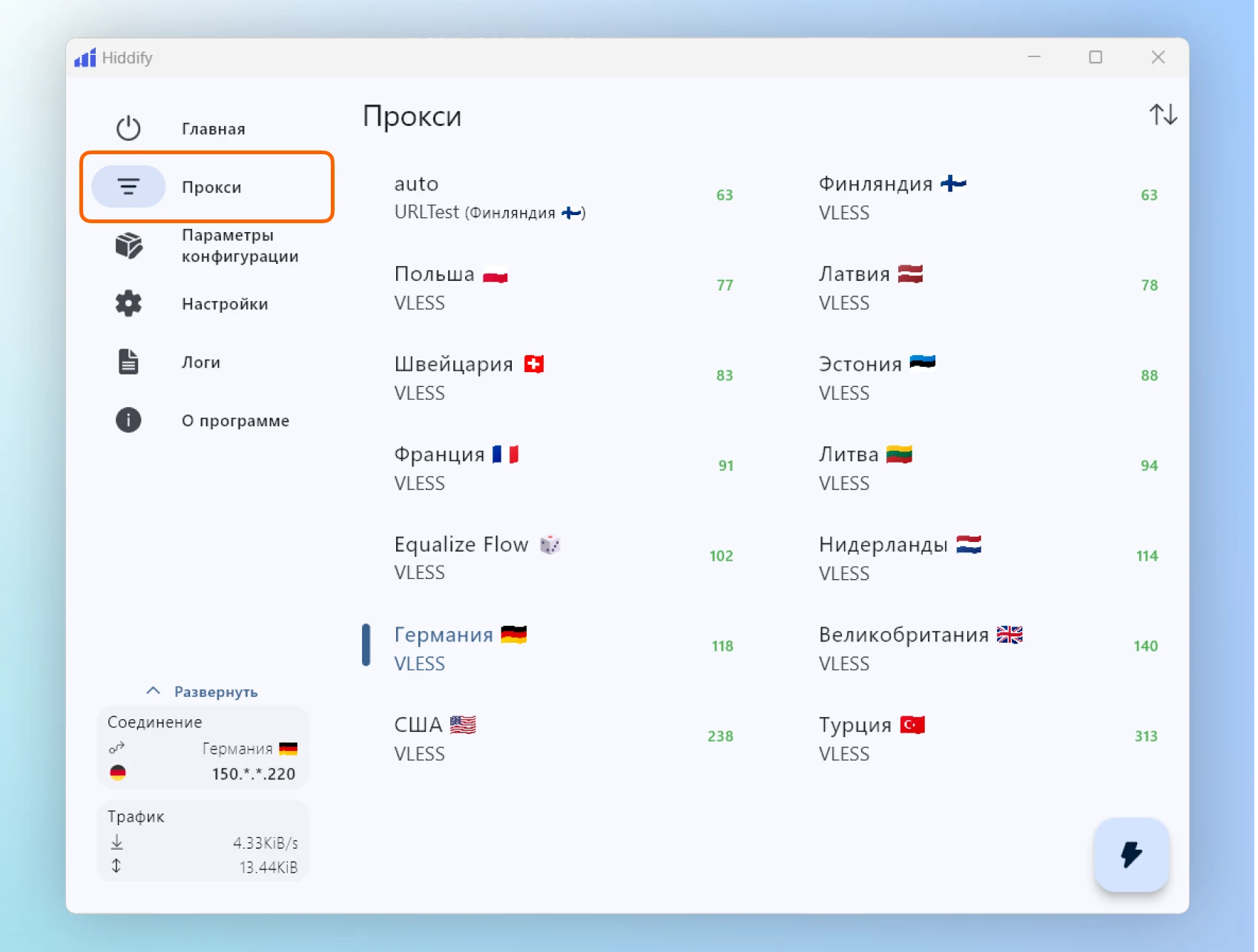Viewport: 1258px width, 952px height.
Task: Click the Соединение status card
Action: click(202, 747)
